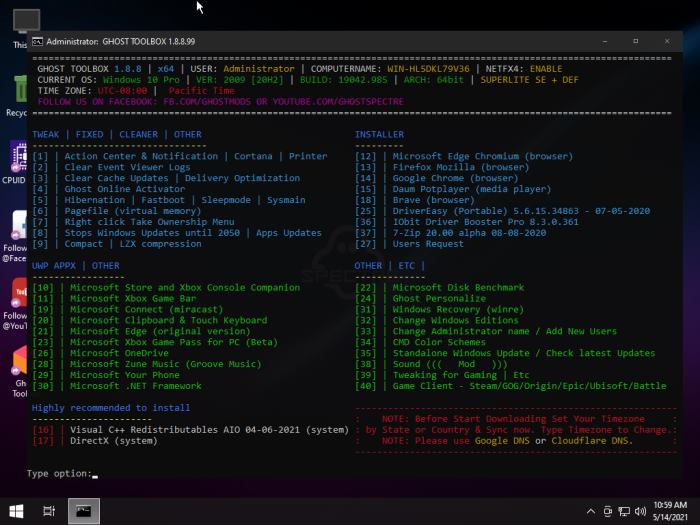Click 'Compact | LZX compression' text
This screenshot has height=525, width=700.
pos(133,244)
